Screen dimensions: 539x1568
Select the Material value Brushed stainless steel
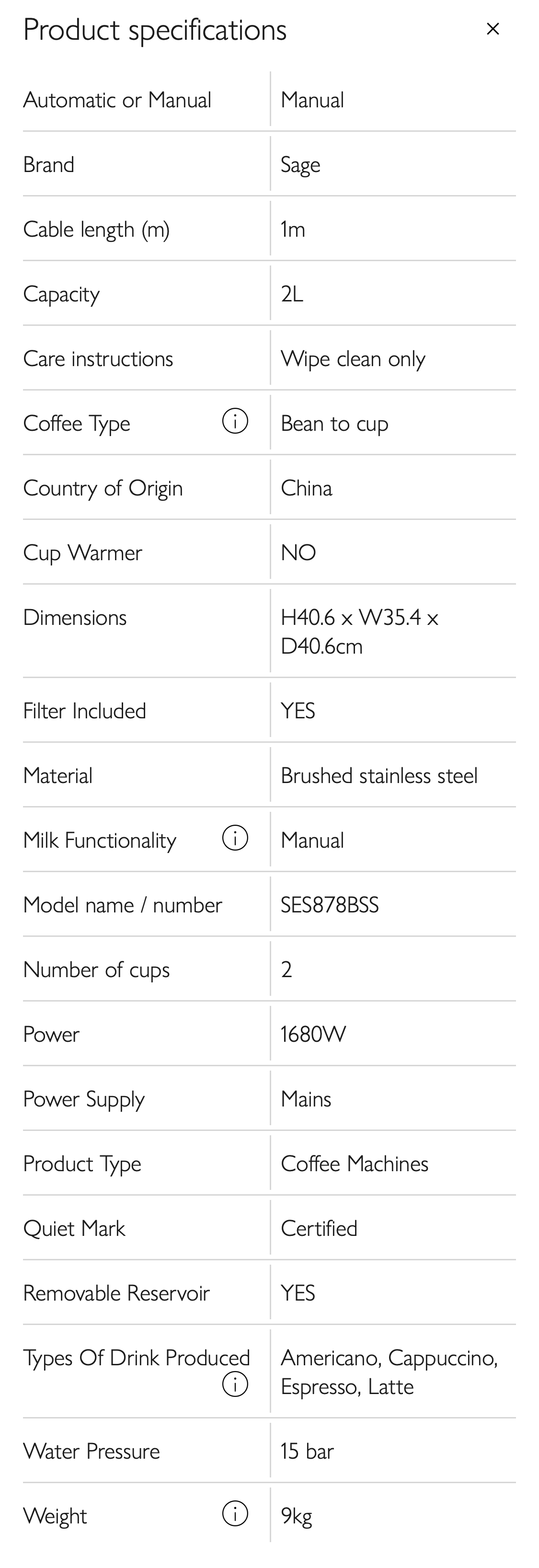click(x=379, y=775)
